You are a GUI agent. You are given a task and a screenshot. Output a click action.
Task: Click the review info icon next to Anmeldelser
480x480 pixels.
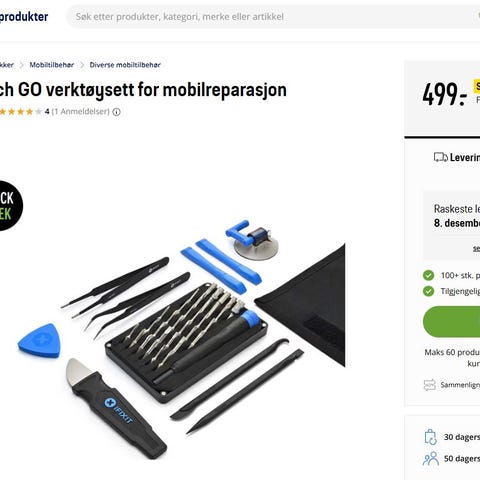pyautogui.click(x=116, y=112)
